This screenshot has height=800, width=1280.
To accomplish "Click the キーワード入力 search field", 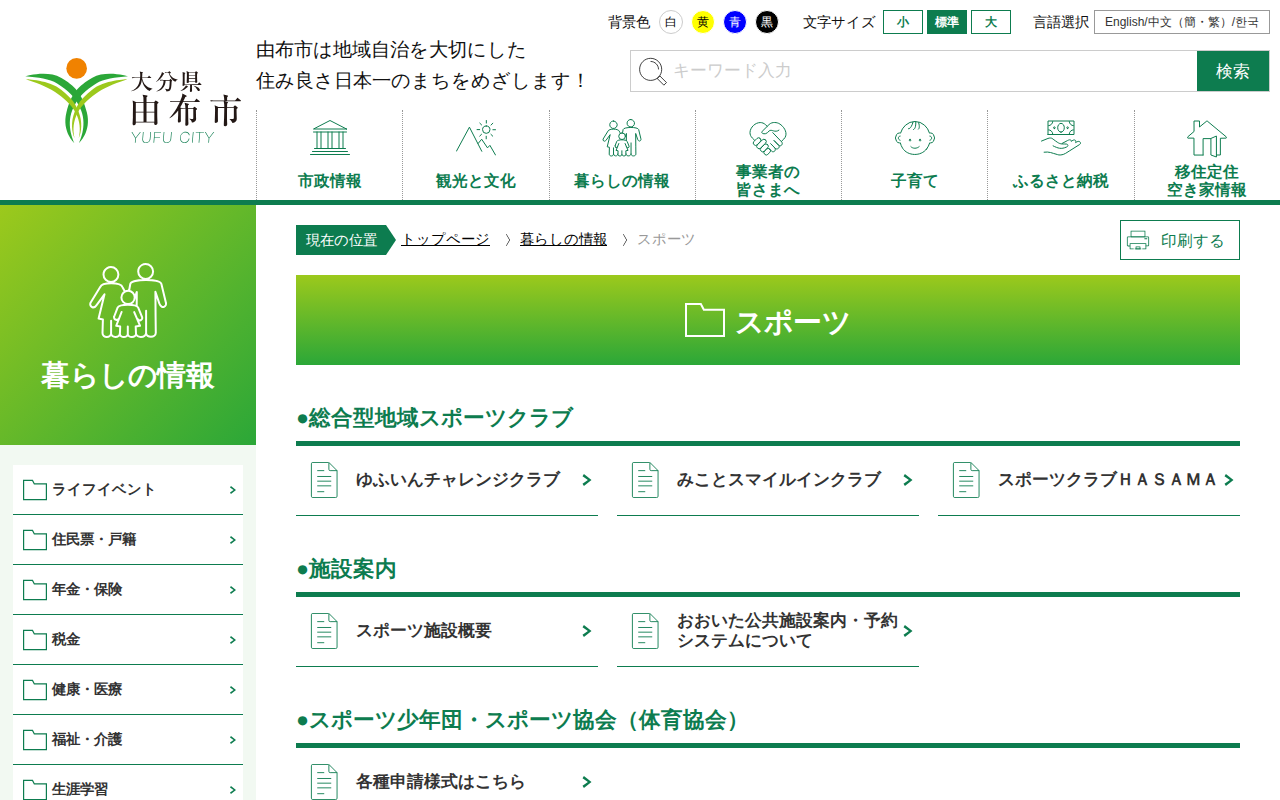I will 914,71.
